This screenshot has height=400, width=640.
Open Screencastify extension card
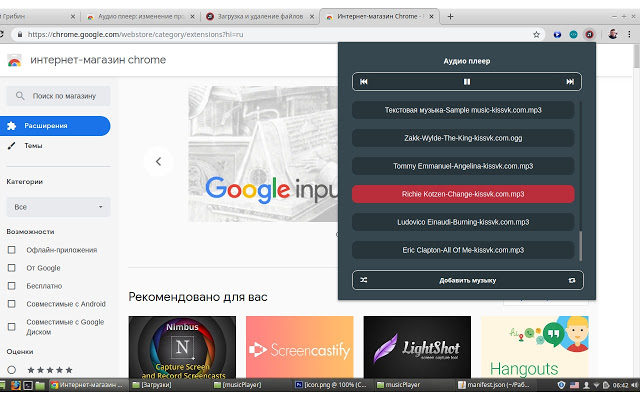300,347
